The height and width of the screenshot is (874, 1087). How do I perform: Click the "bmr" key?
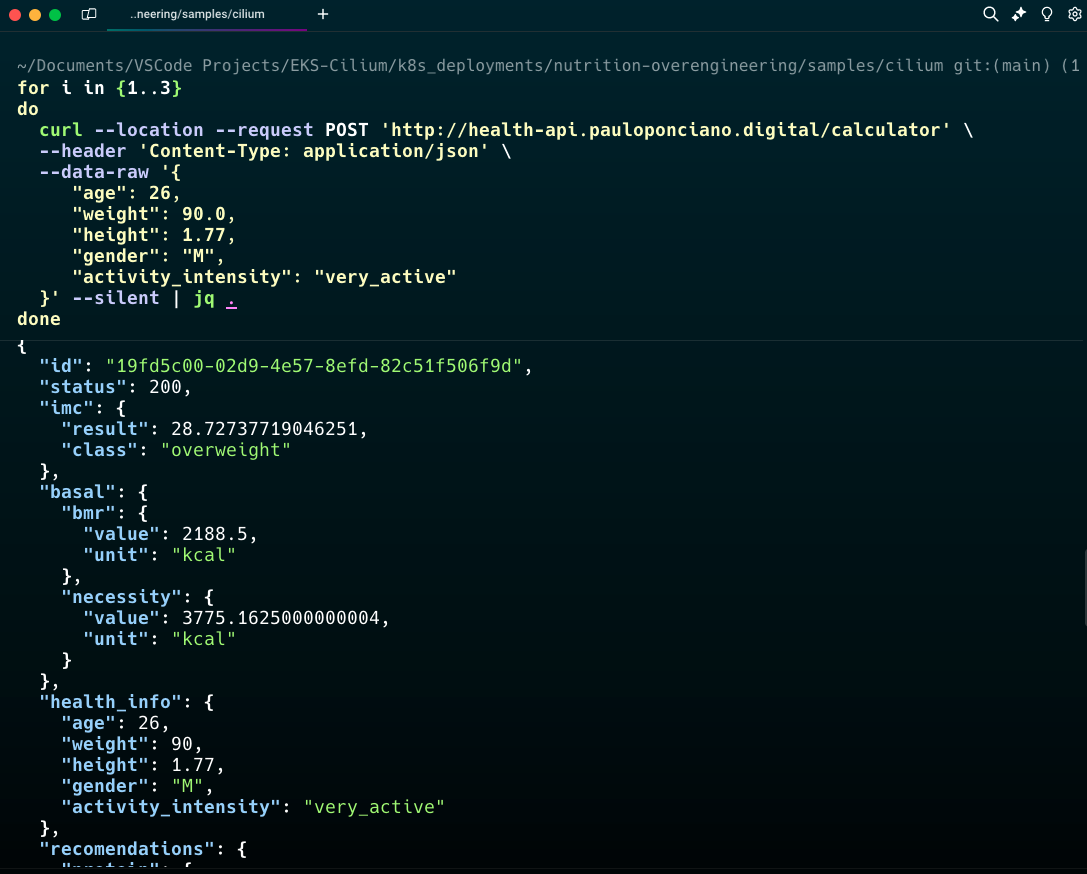(88, 513)
